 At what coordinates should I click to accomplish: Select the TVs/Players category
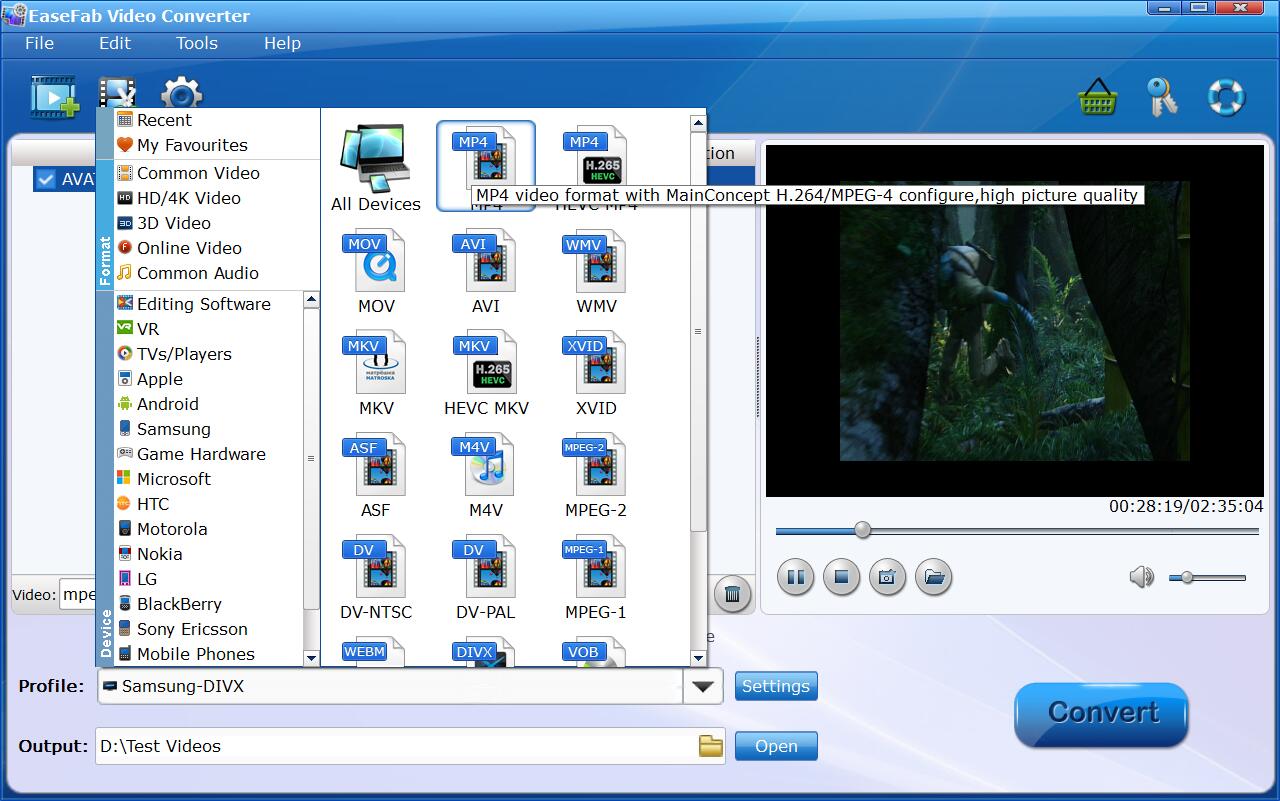tap(184, 354)
